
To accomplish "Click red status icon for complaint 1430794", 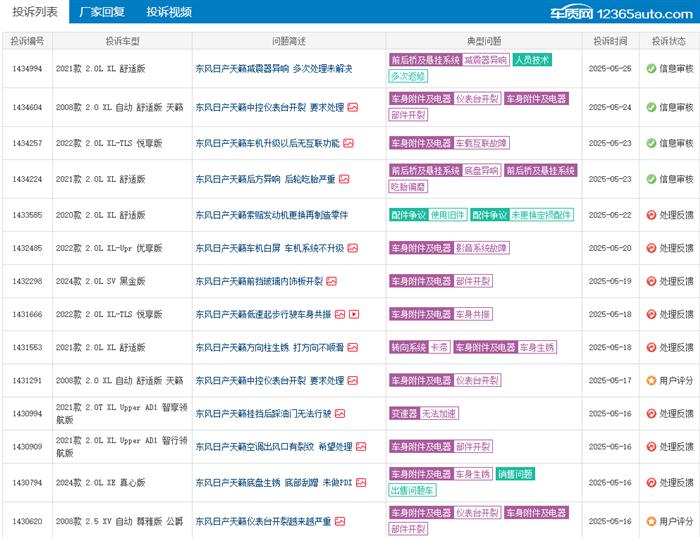I will 651,483.
